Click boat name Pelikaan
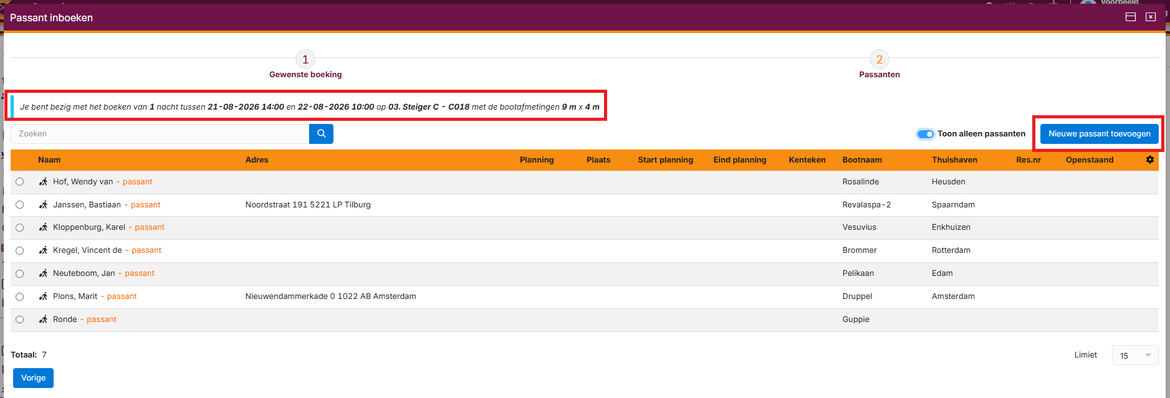This screenshot has width=1170, height=398. (x=859, y=273)
